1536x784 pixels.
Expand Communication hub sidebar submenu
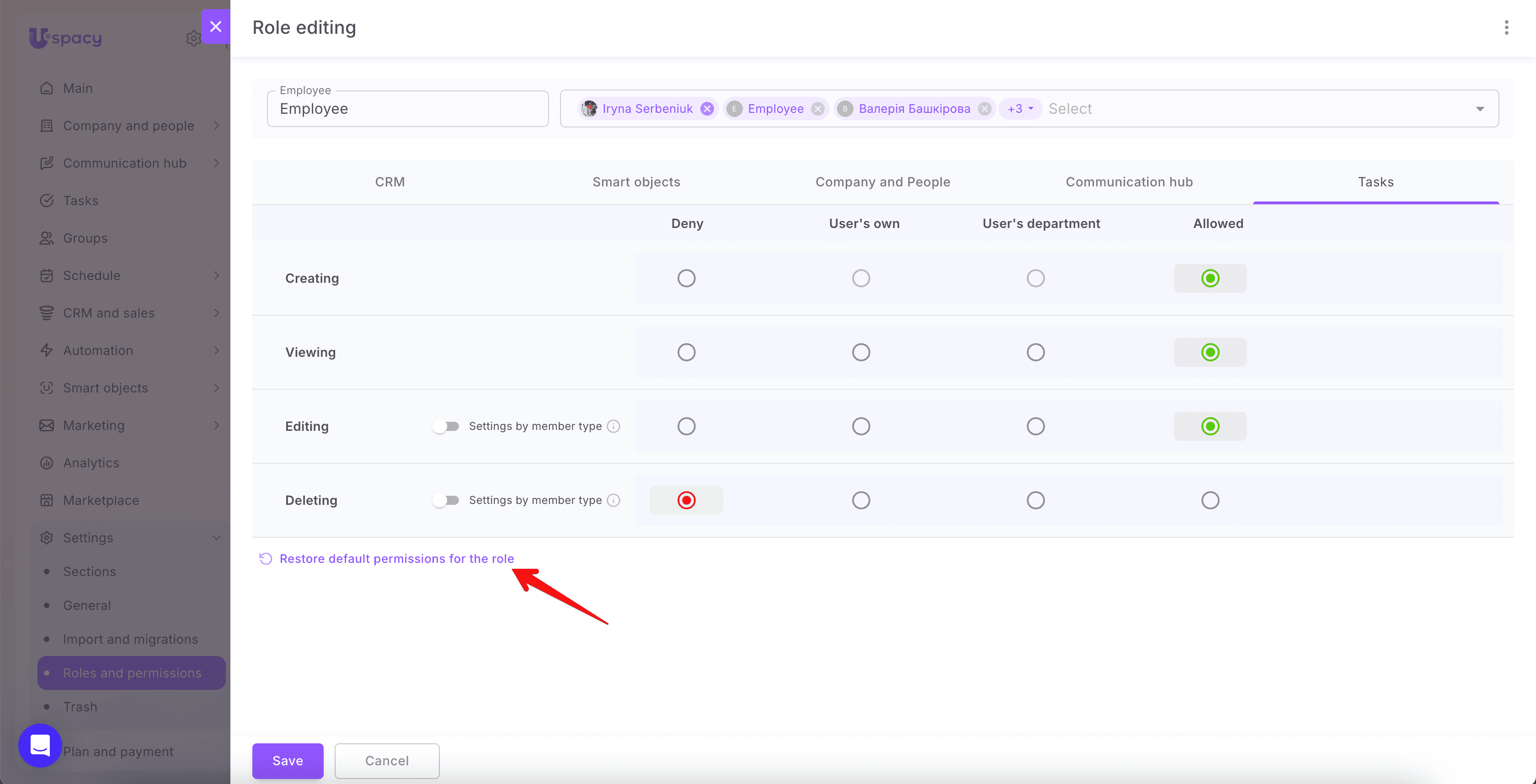(x=216, y=163)
